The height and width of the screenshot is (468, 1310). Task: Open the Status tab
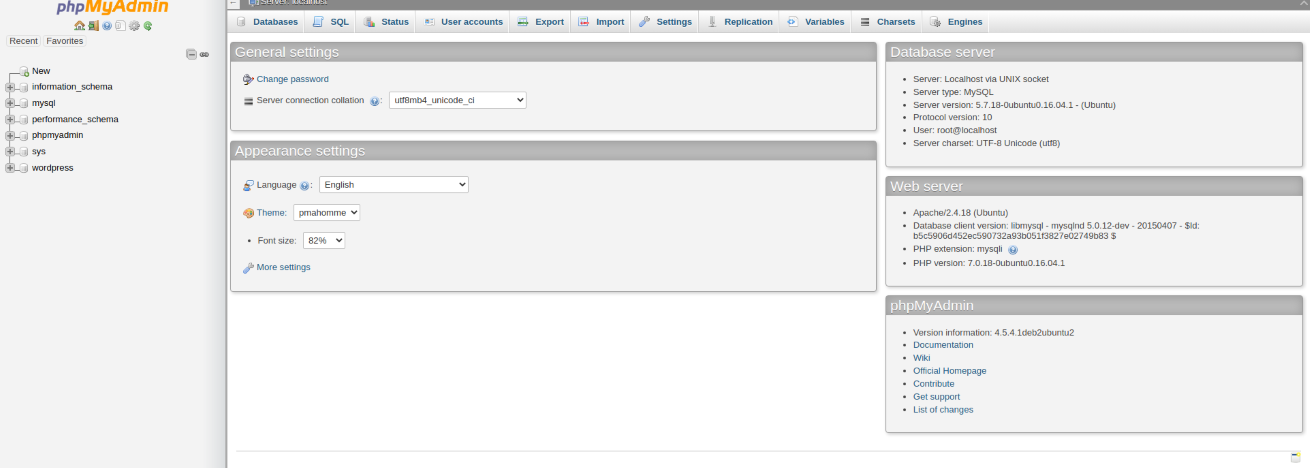point(385,22)
